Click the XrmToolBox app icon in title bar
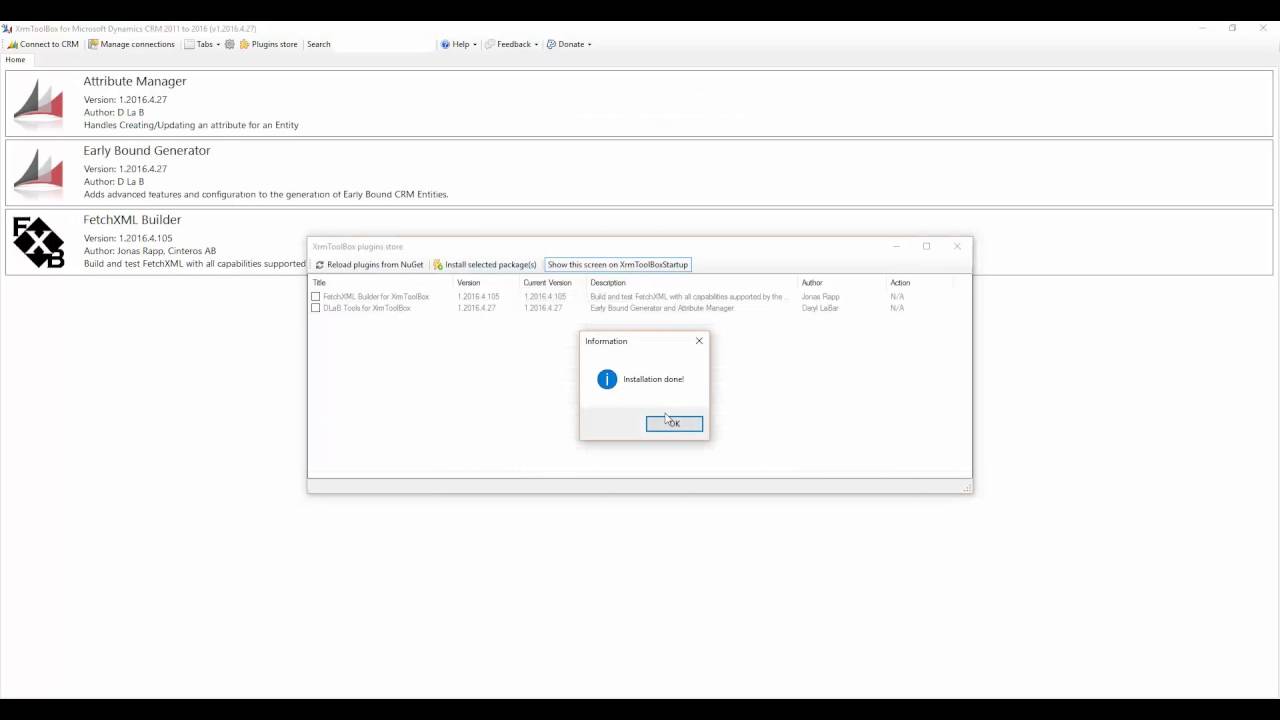Viewport: 1280px width, 720px height. [7, 28]
